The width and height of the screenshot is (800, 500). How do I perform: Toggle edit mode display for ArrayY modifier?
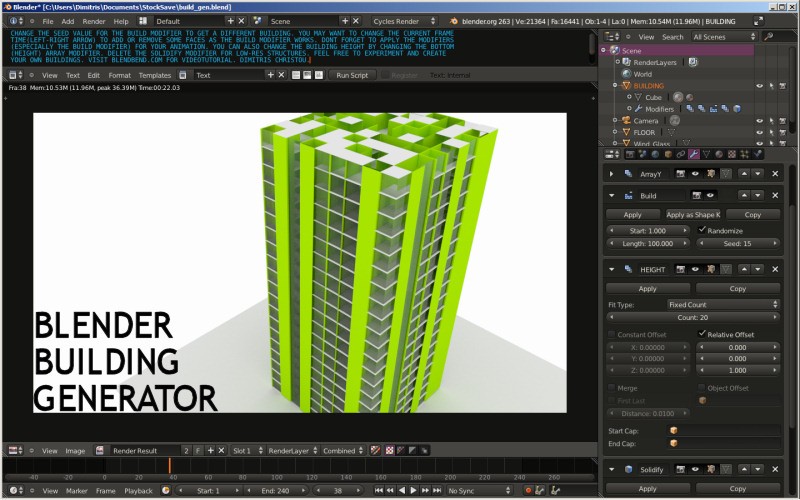tap(711, 173)
